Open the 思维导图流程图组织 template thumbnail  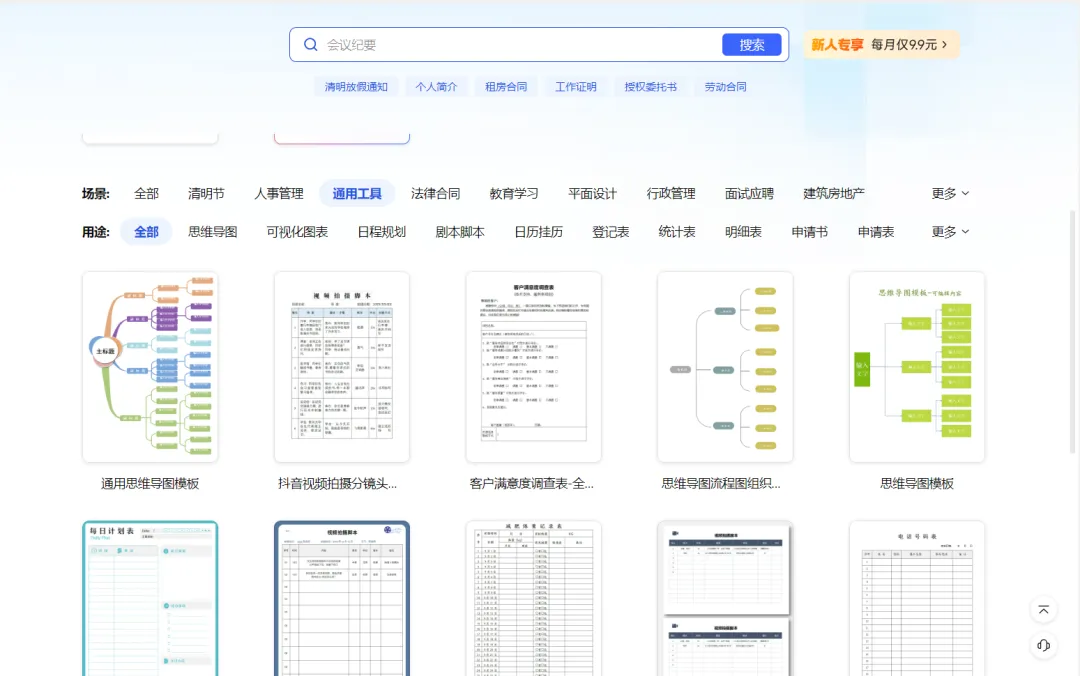[x=725, y=367]
